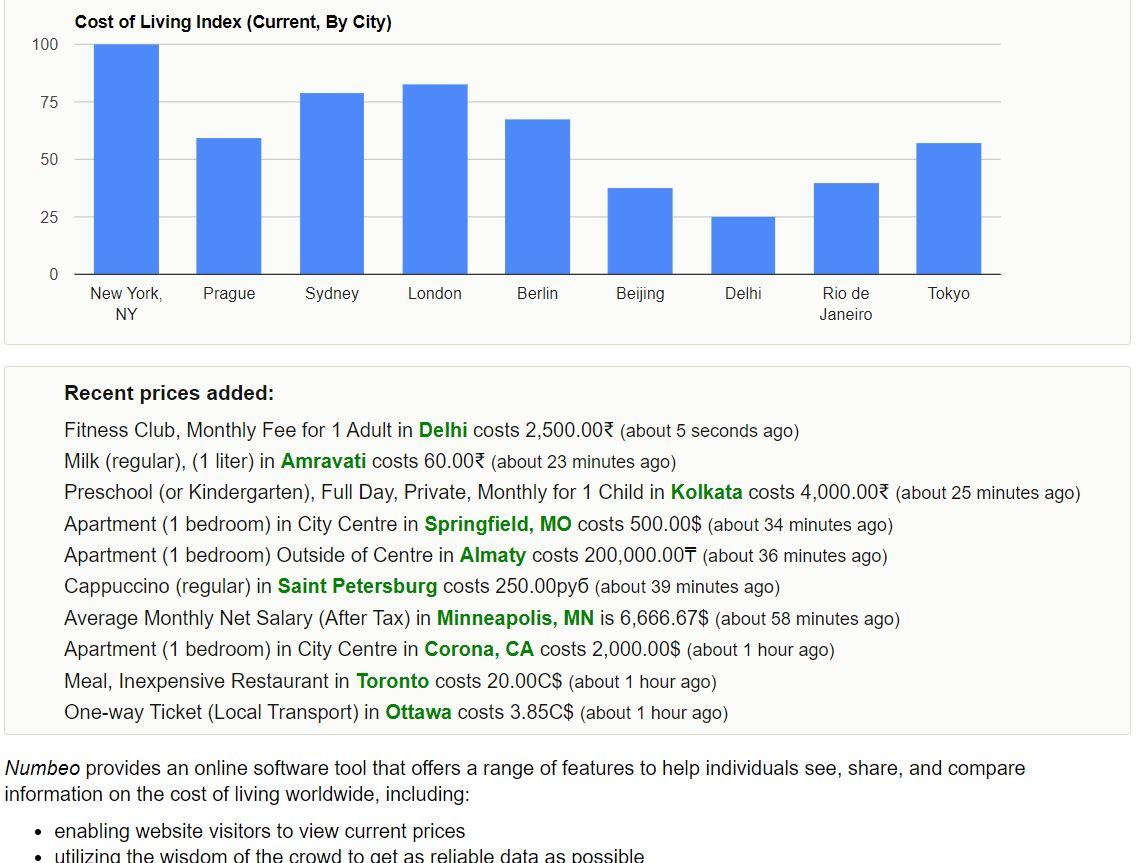Viewport: 1137px width, 863px height.
Task: Click the italic 'Numbeo' word
Action: [42, 768]
